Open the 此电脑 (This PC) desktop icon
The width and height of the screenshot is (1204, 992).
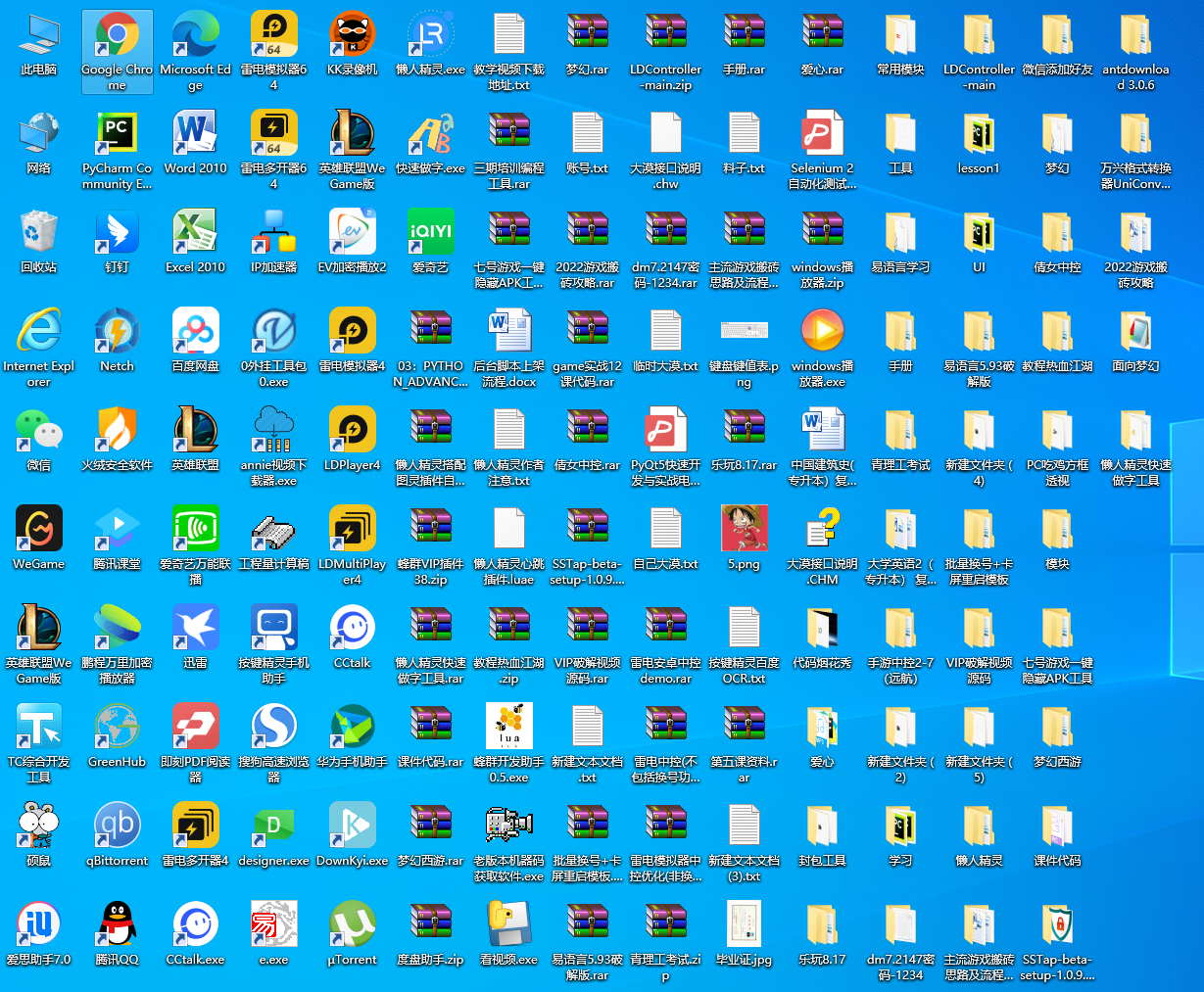(39, 45)
